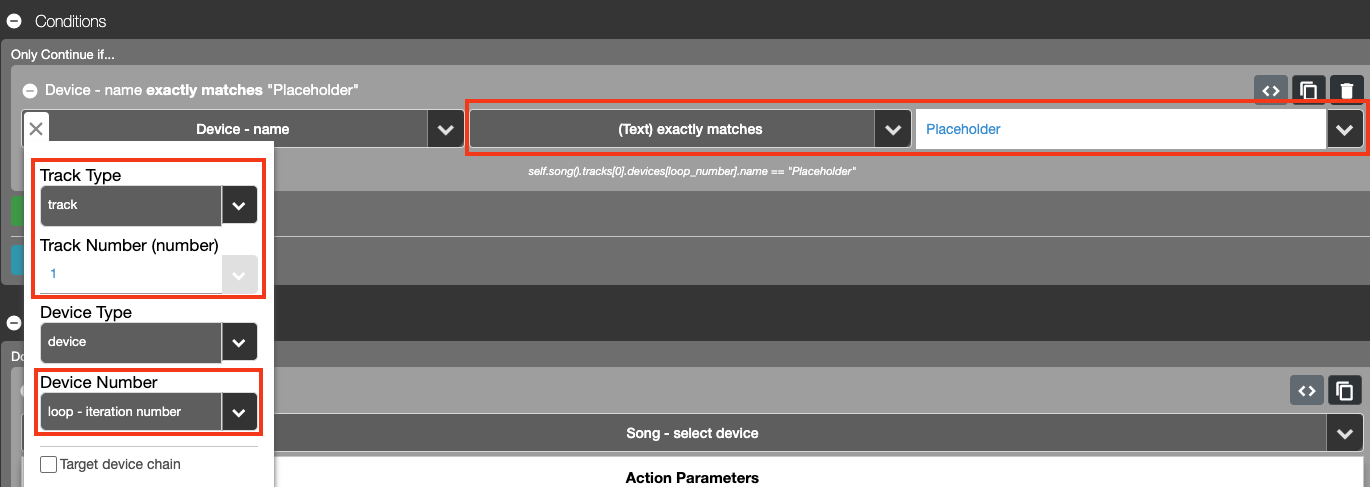Duplicate the Song select device action
This screenshot has height=487, width=1370.
pos(1345,390)
